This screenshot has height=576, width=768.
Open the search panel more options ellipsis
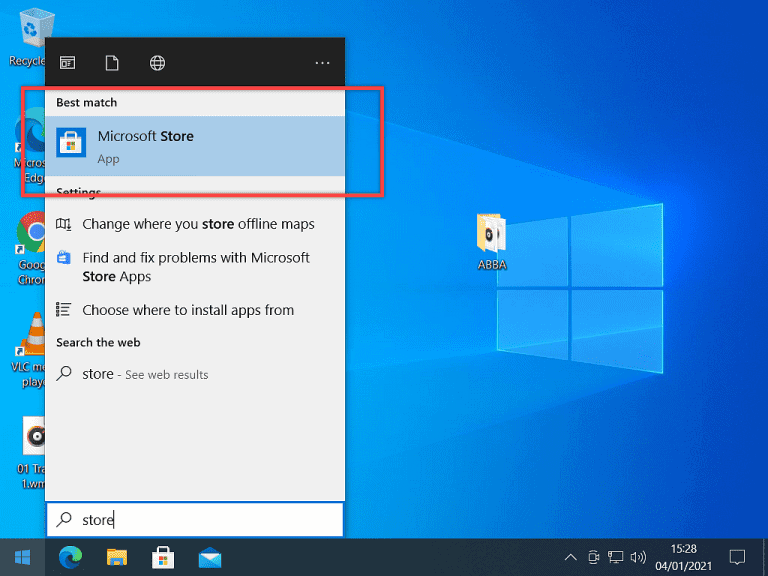pos(322,63)
